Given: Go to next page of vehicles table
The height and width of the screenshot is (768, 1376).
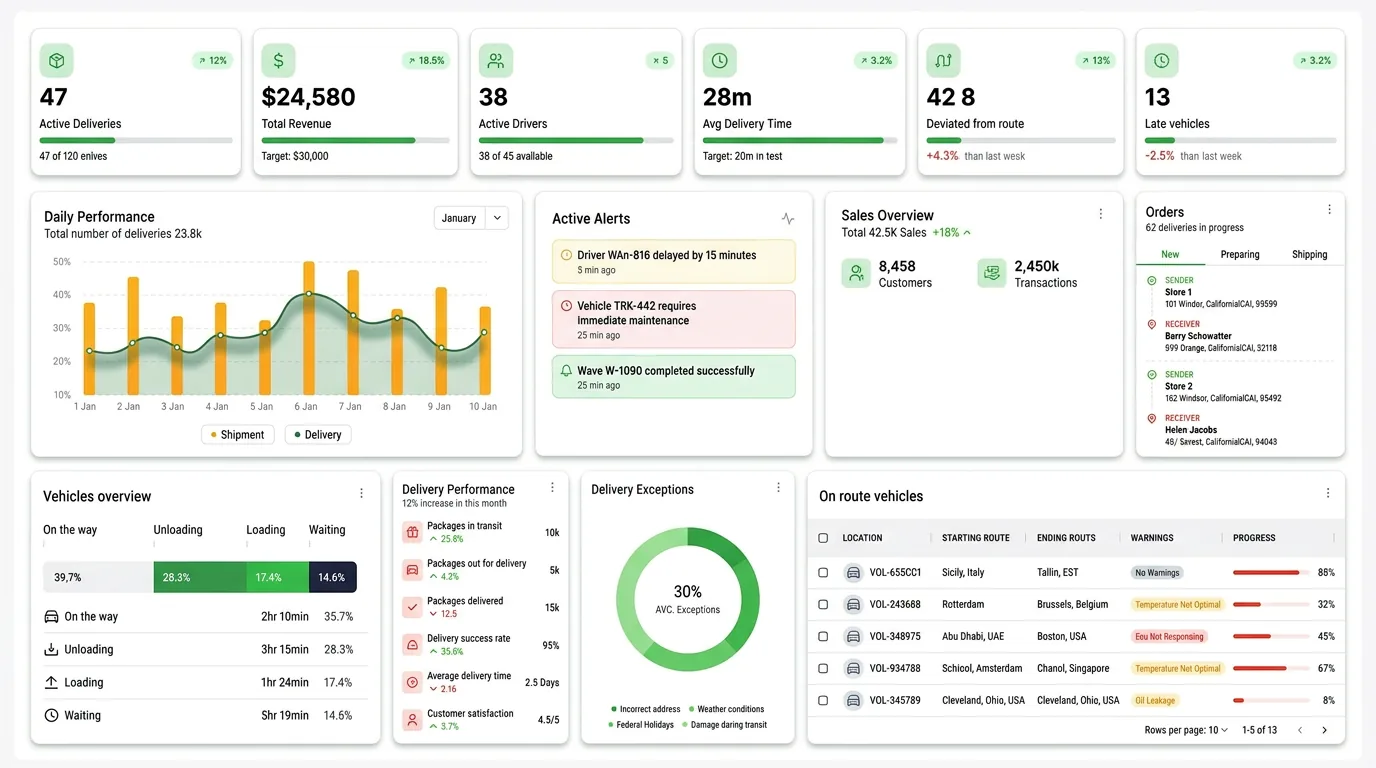Looking at the screenshot, I should (1325, 731).
